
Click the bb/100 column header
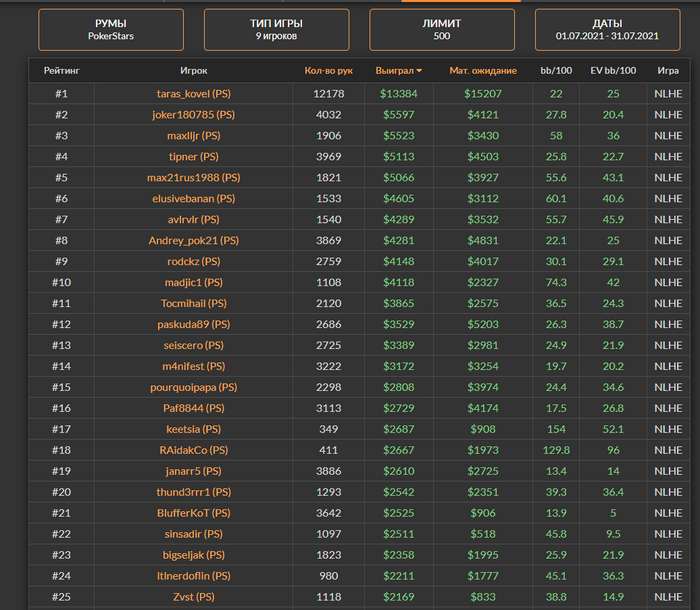[x=556, y=71]
